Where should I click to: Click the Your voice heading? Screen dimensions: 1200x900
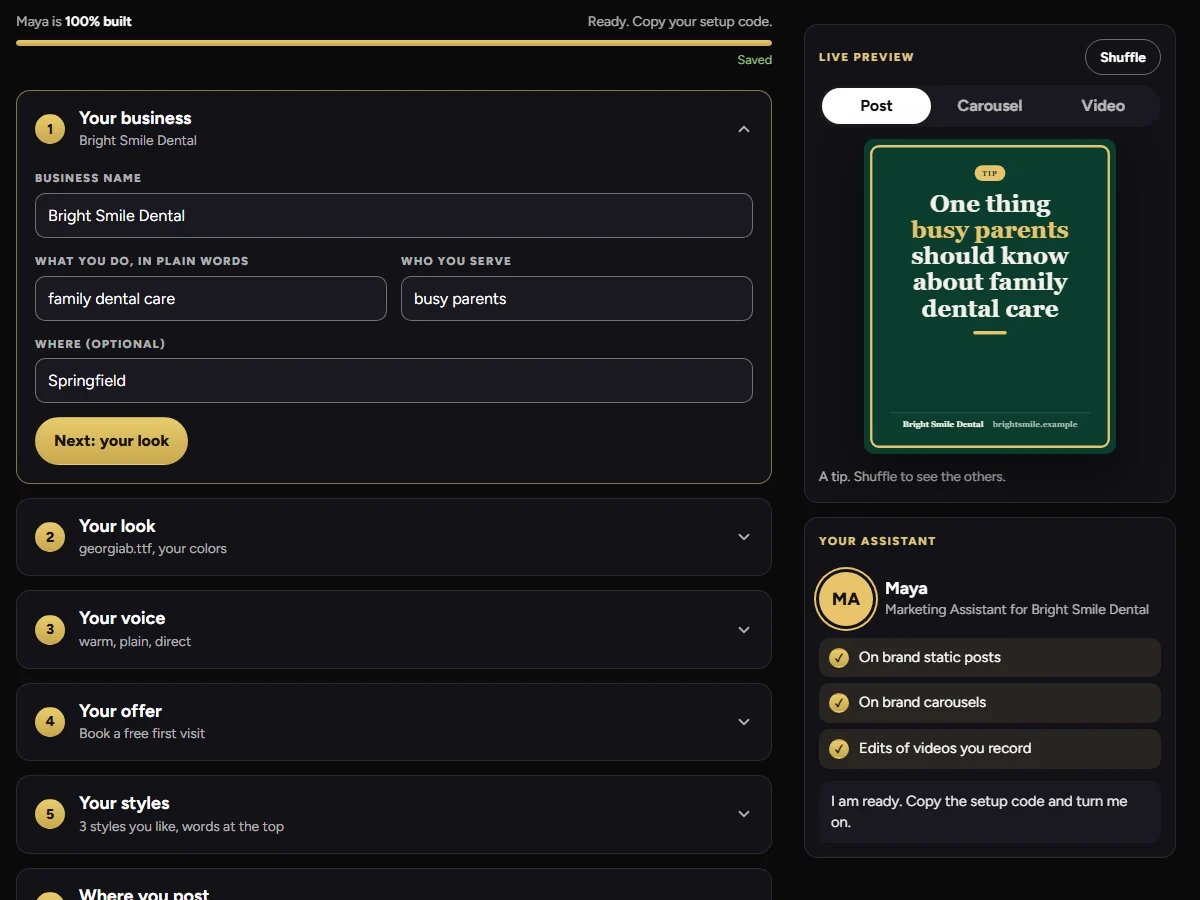coord(122,618)
